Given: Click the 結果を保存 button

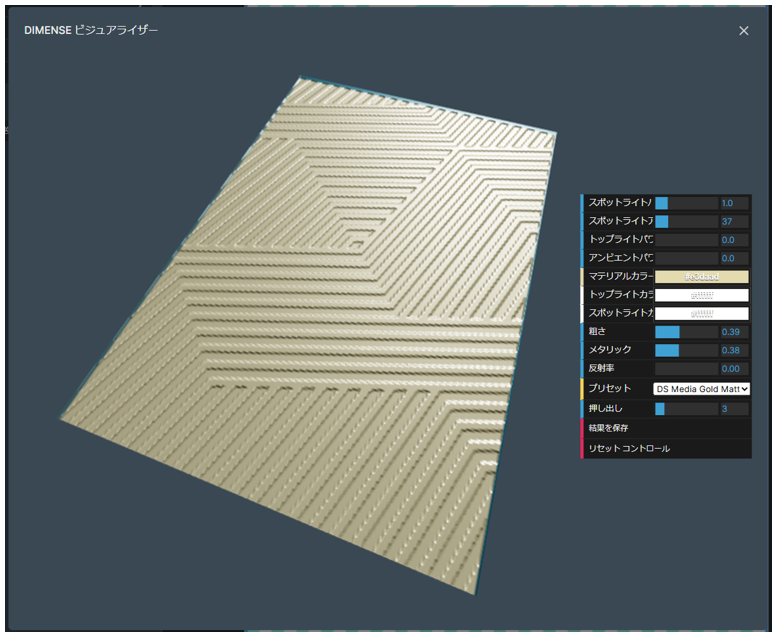Looking at the screenshot, I should pyautogui.click(x=666, y=428).
